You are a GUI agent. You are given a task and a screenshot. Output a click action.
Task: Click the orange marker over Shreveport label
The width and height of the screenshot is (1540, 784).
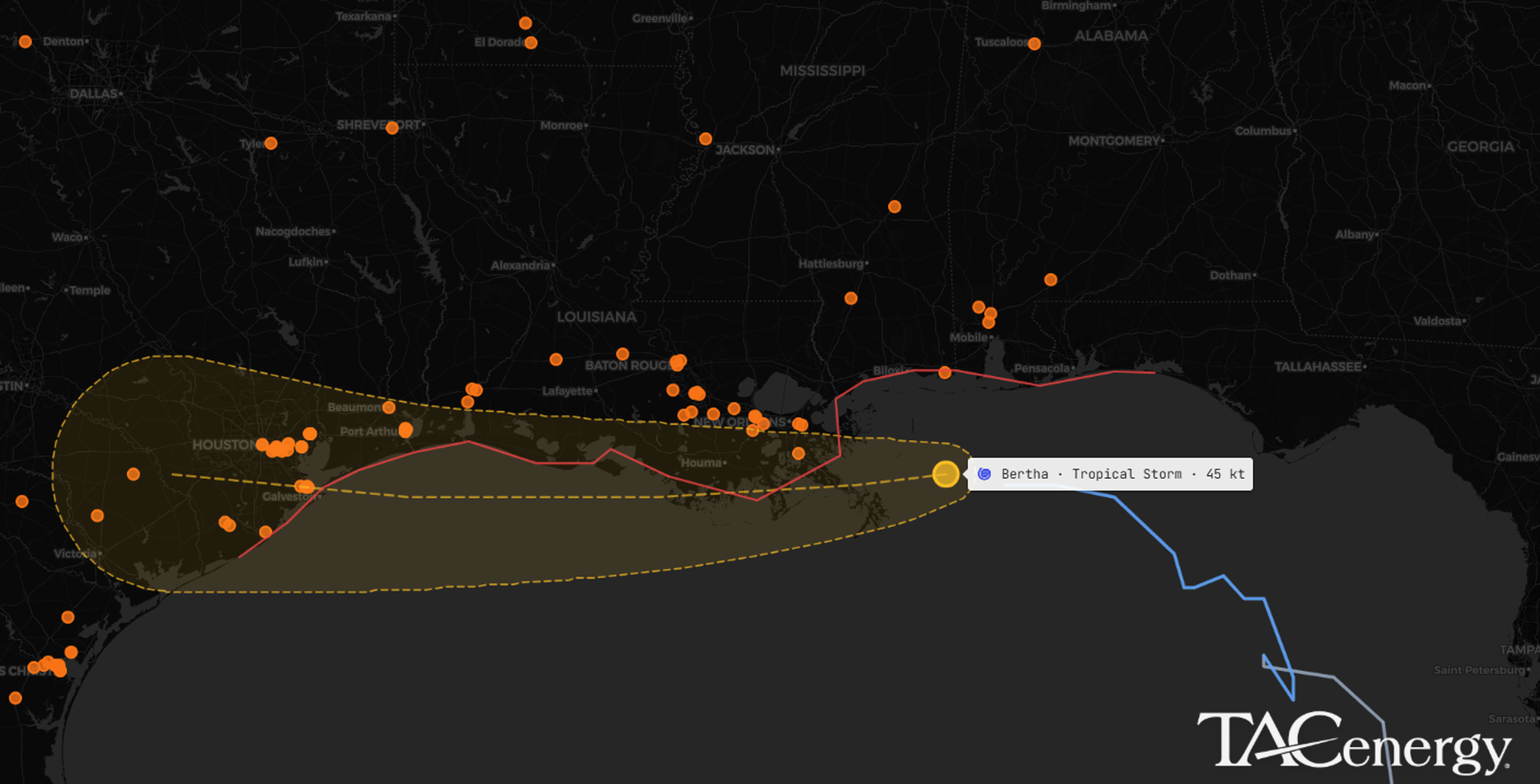point(392,128)
